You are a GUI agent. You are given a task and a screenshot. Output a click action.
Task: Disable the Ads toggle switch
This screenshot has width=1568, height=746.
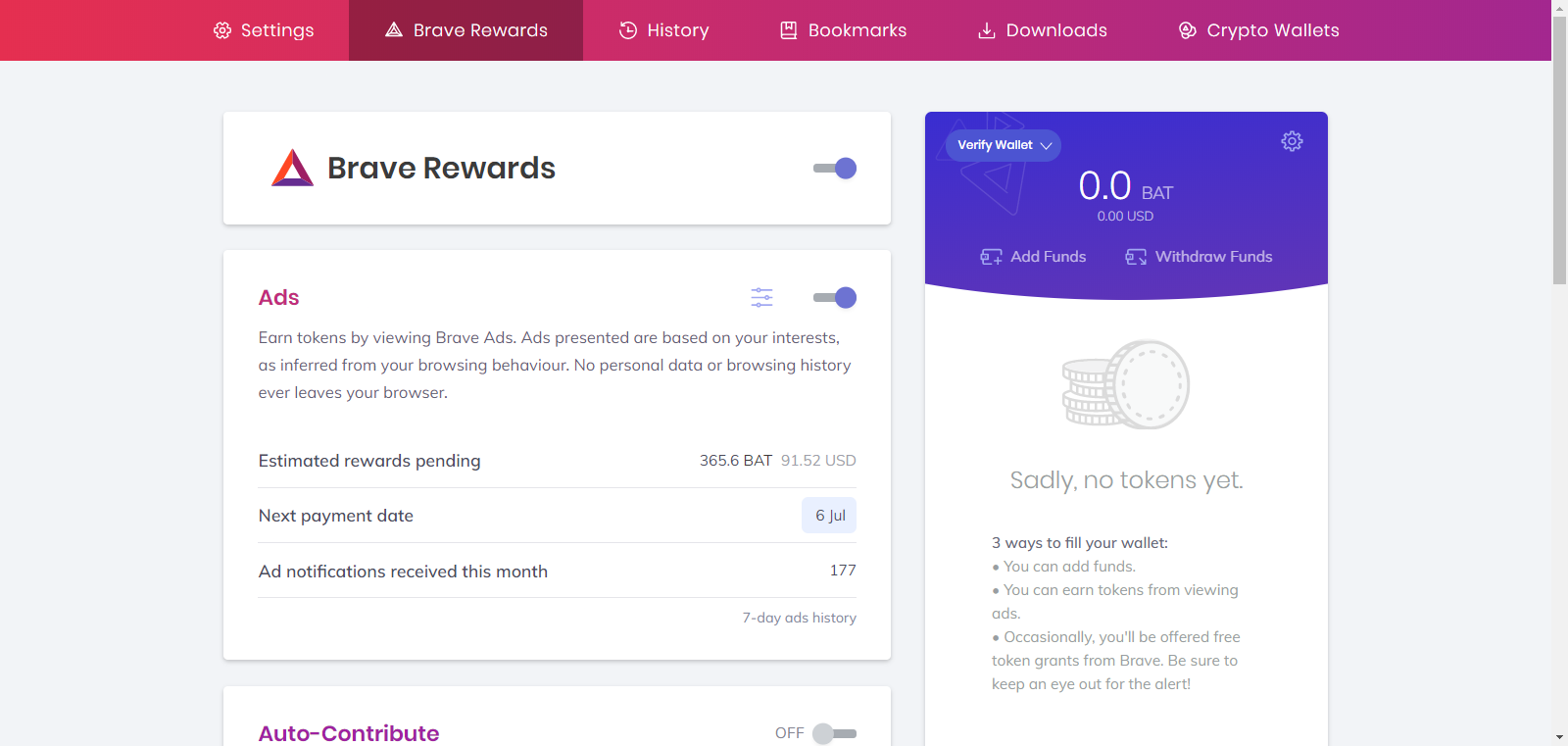(836, 297)
